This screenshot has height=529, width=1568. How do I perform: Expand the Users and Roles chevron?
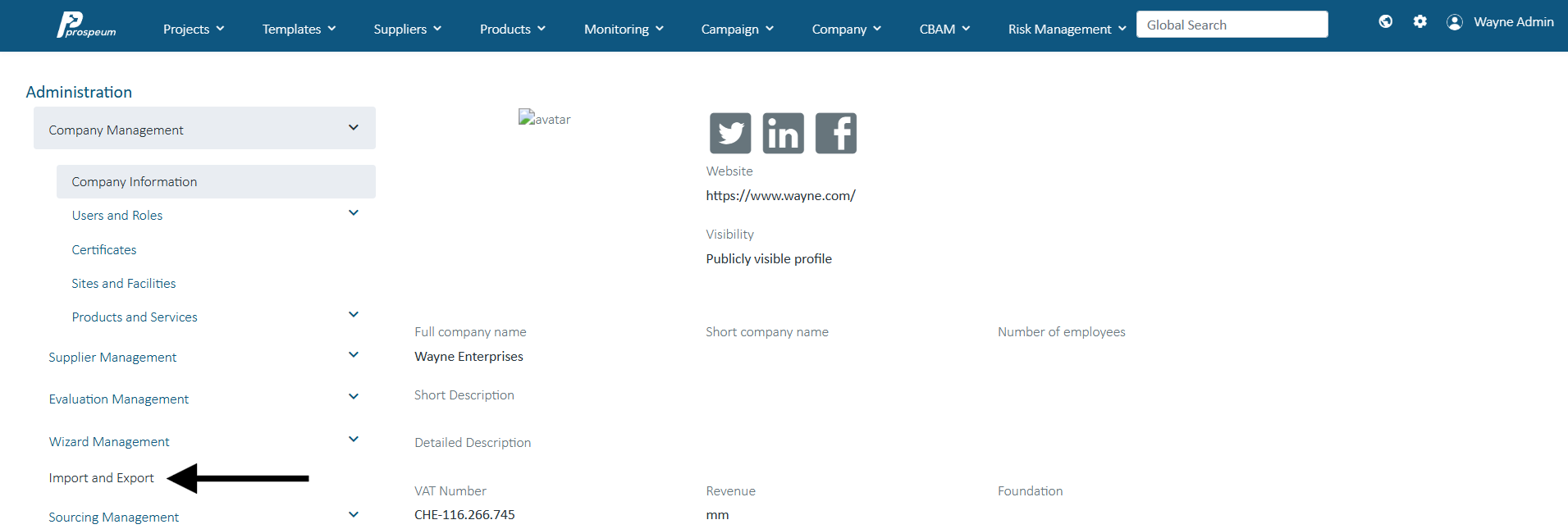coord(354,213)
